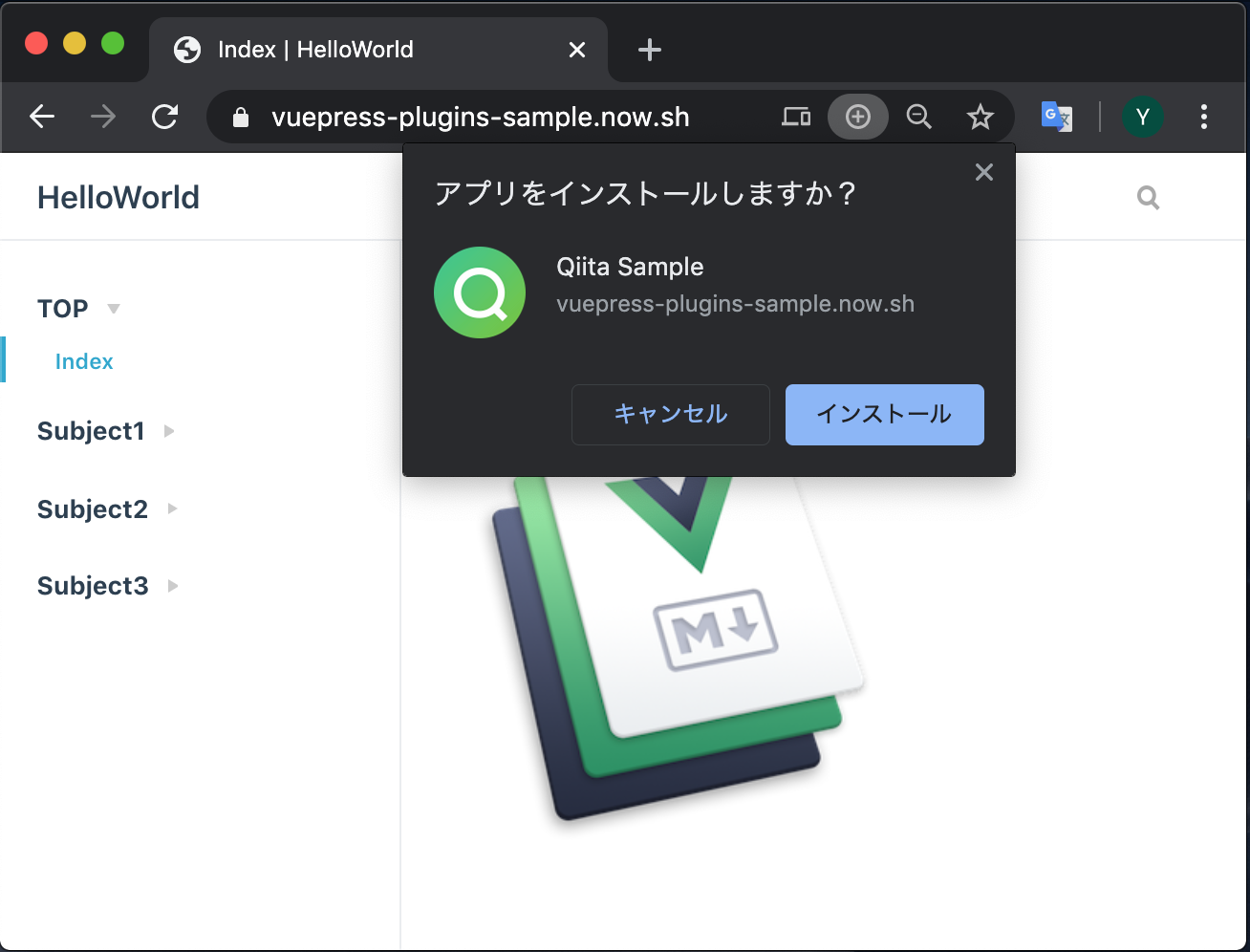Click the インストール button
1250x952 pixels.
point(885,415)
